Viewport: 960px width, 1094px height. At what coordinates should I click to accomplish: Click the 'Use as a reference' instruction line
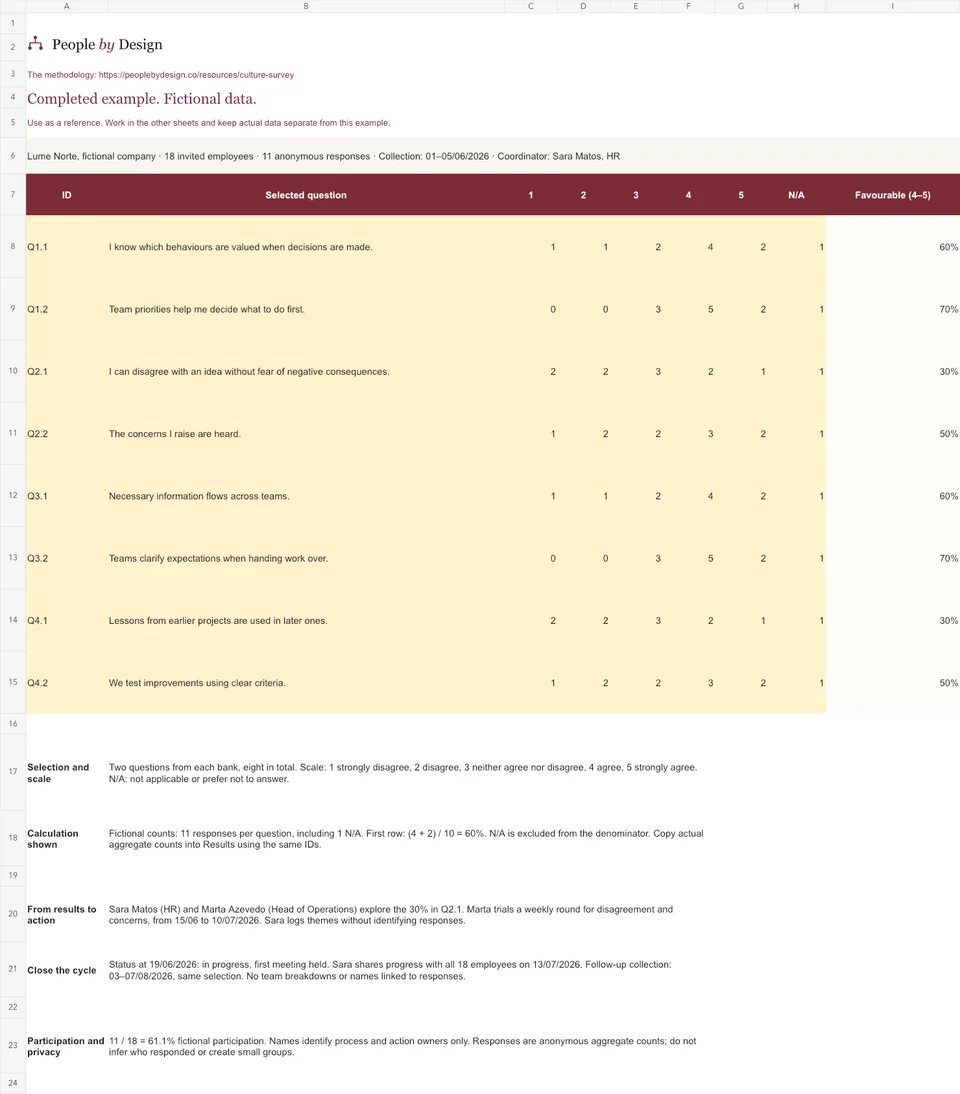coord(209,123)
